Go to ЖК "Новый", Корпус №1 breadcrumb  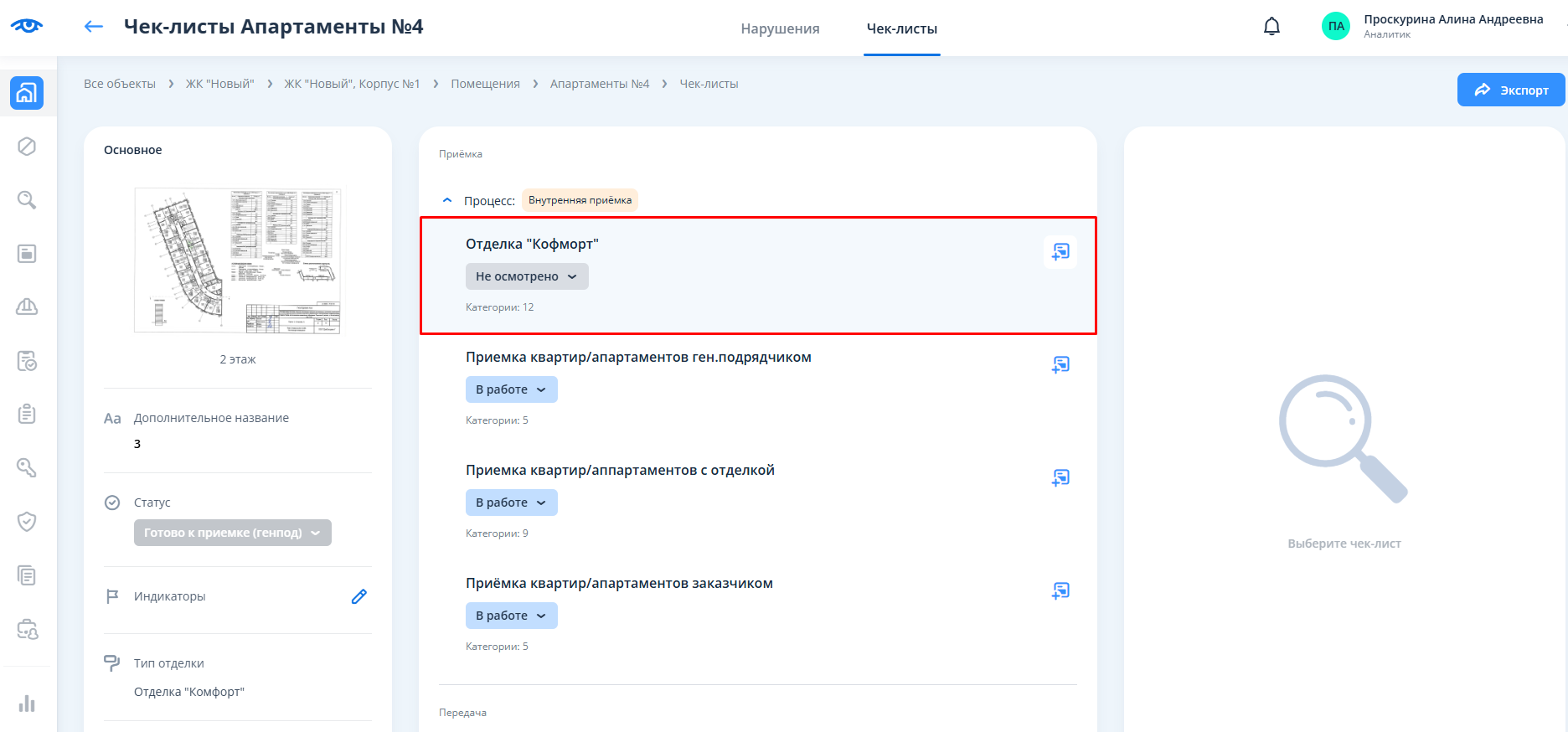click(352, 84)
